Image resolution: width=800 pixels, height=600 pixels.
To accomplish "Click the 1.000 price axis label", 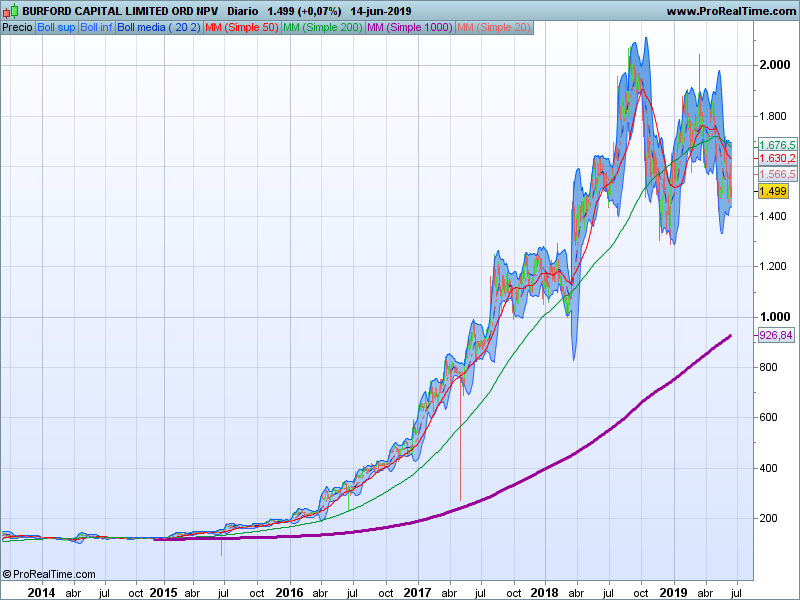I will [774, 317].
